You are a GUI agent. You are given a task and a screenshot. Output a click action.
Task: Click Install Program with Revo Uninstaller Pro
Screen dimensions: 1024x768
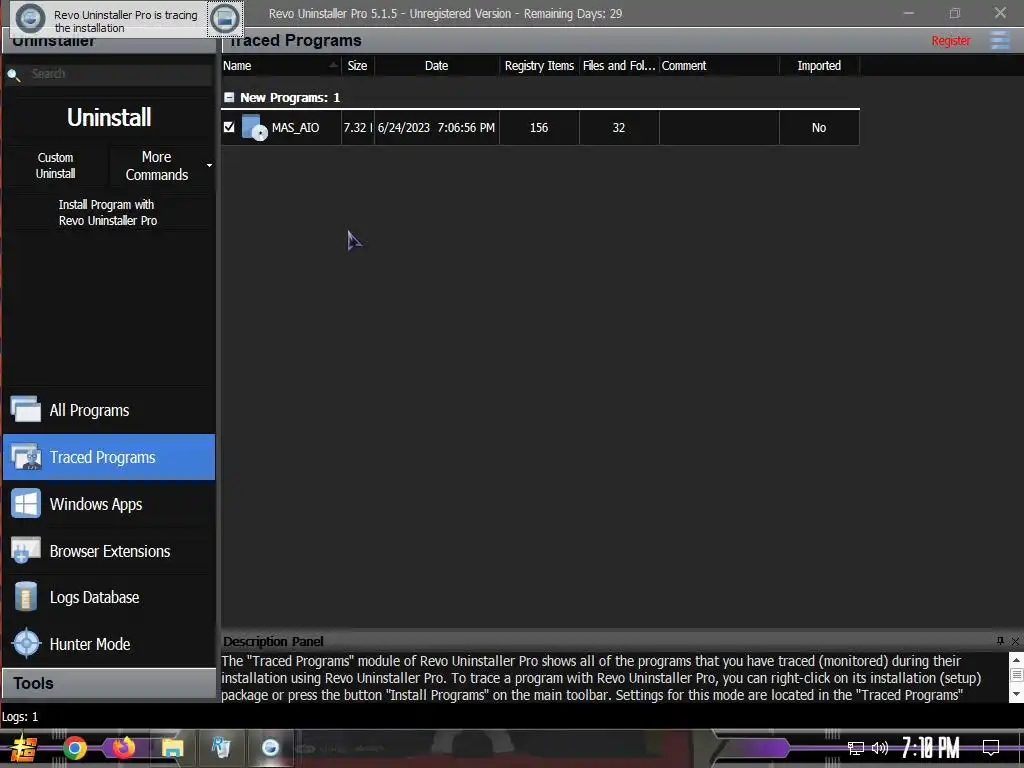coord(108,213)
